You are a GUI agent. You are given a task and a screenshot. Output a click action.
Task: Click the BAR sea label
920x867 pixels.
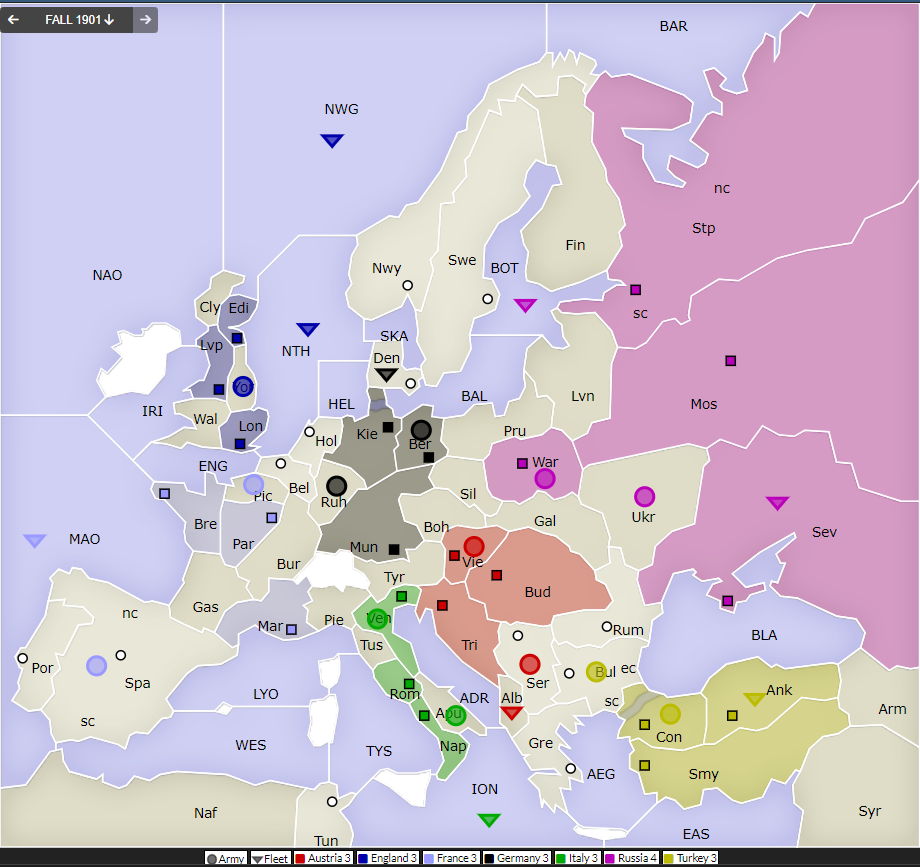674,26
